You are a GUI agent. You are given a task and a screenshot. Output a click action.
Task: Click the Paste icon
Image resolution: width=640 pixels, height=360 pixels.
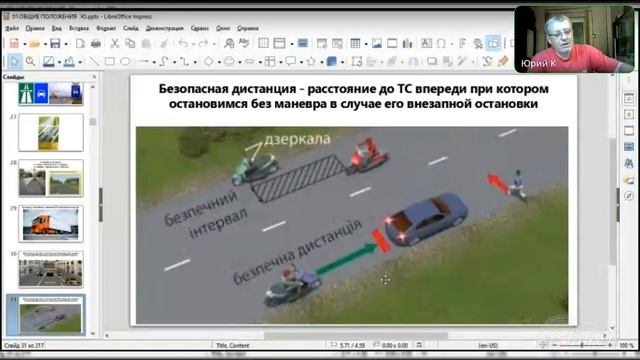point(146,43)
